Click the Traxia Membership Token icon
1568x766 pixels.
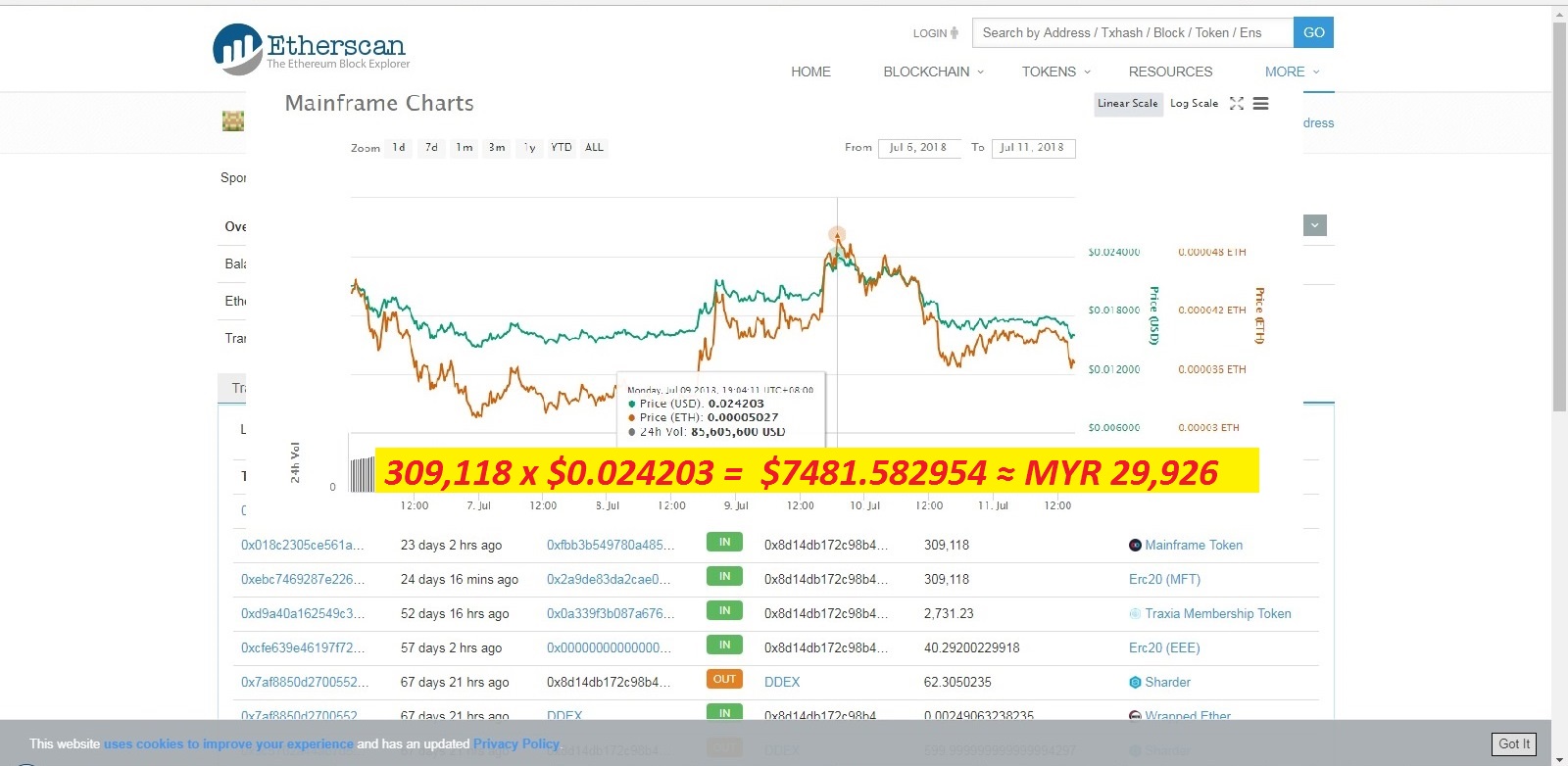pyautogui.click(x=1135, y=614)
